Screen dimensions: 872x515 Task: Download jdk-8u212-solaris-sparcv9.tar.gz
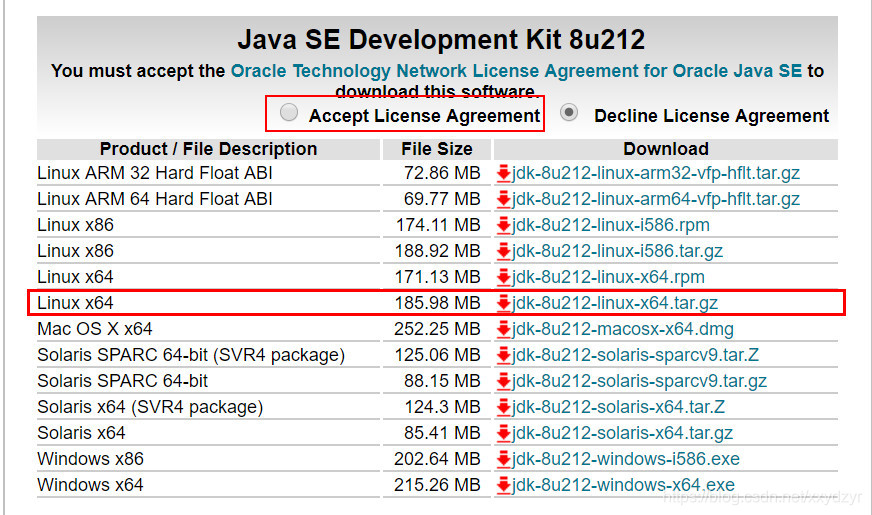click(x=640, y=381)
